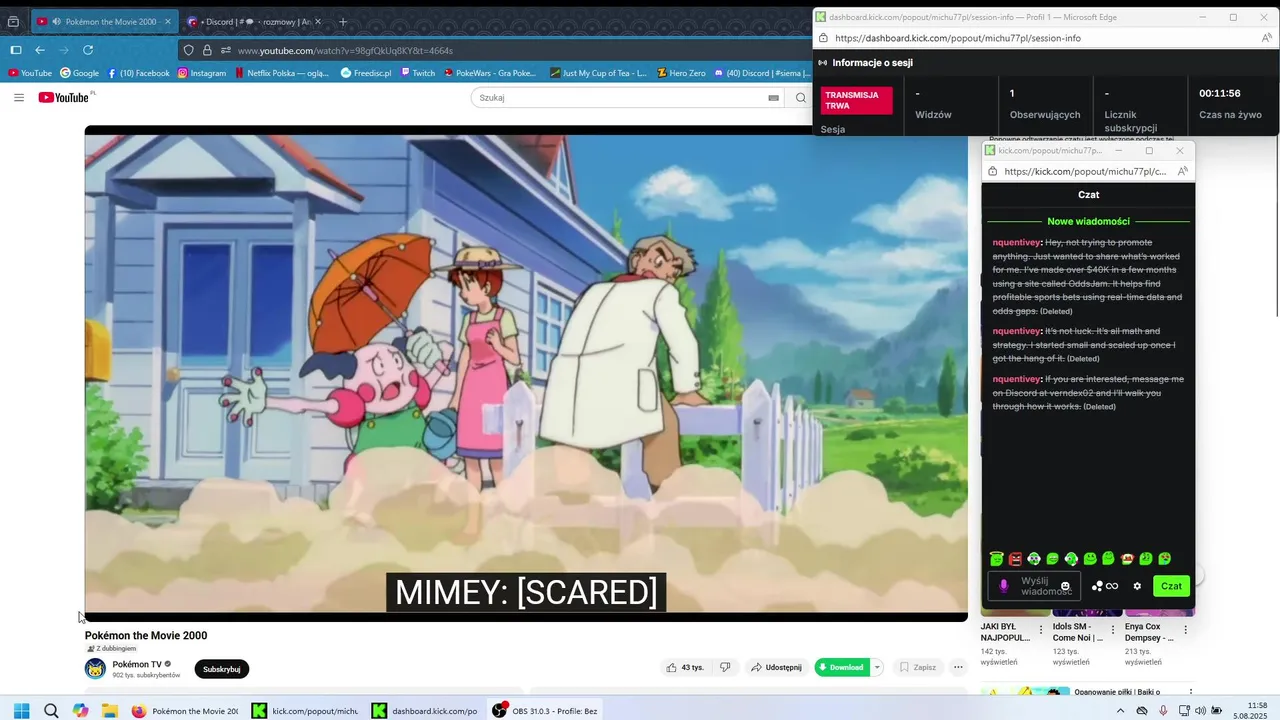Viewport: 1280px width, 720px height.
Task: Open the (40) Discord bookmark
Action: 762,73
